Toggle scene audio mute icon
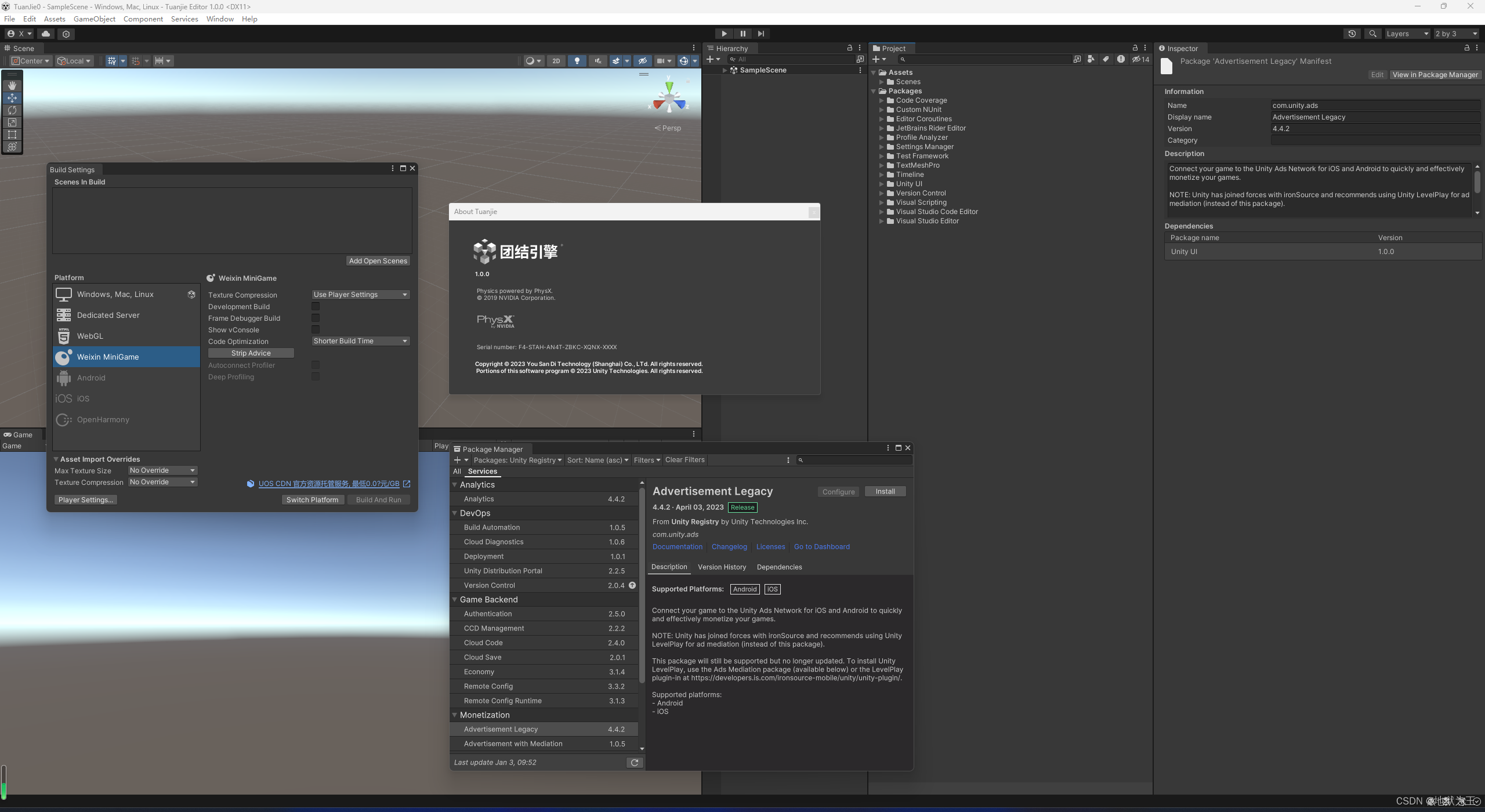This screenshot has width=1485, height=812. [x=597, y=61]
